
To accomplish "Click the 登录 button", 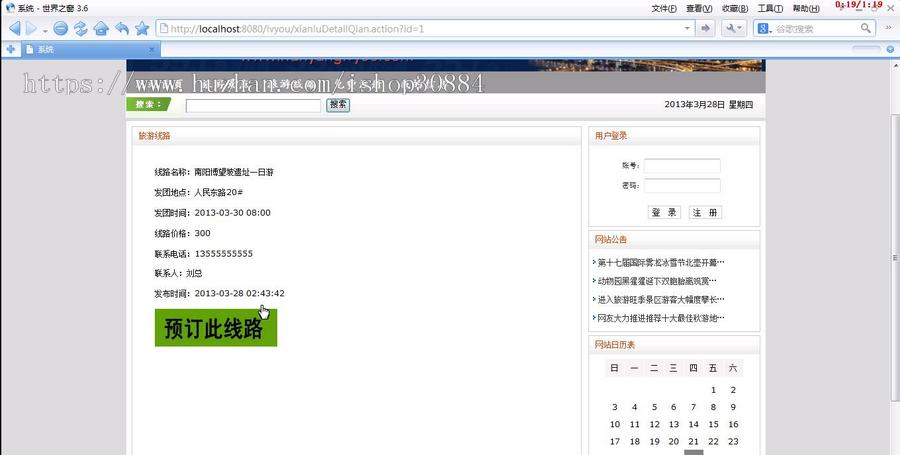I will coord(664,212).
